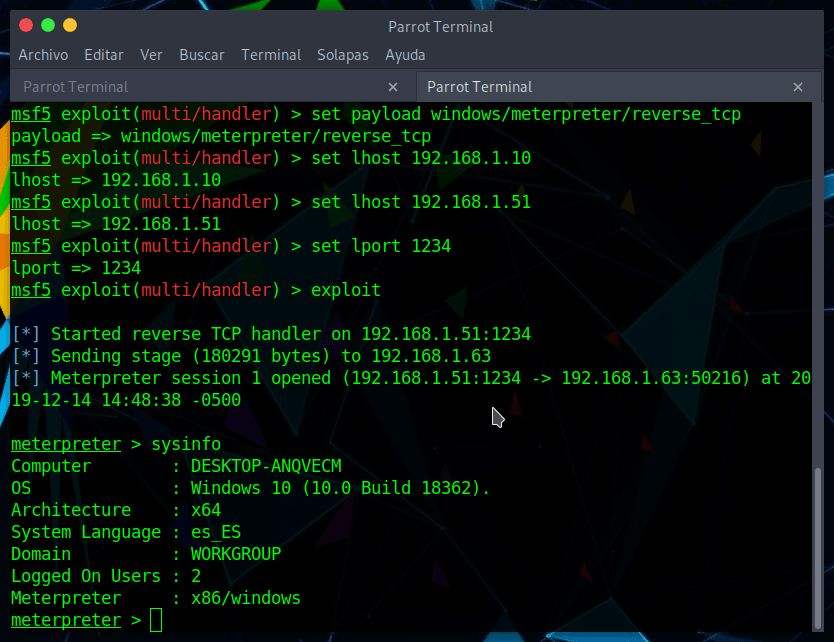
Task: Click the 'exploit' command text
Action: tap(346, 290)
